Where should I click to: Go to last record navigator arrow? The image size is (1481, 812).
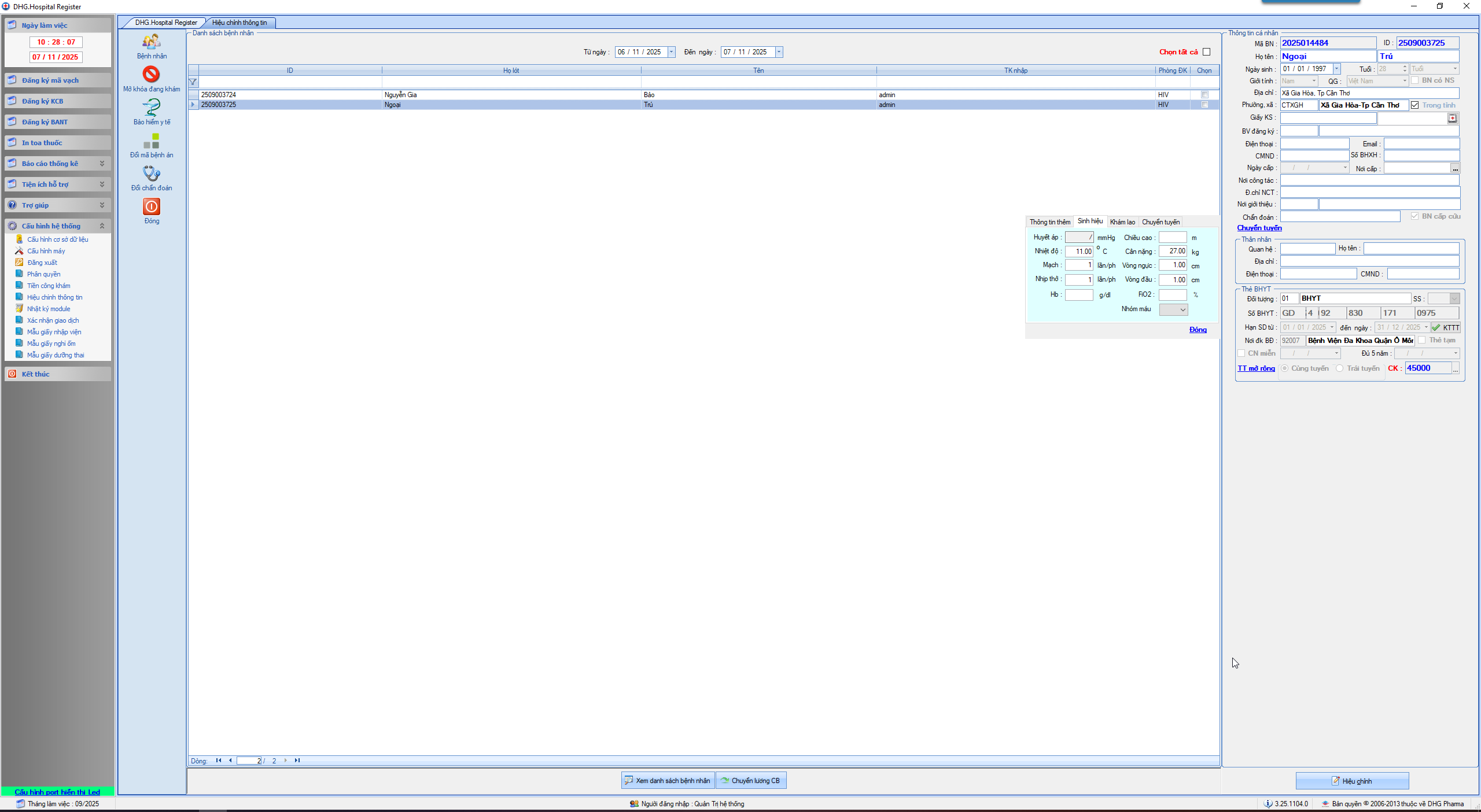[x=297, y=761]
